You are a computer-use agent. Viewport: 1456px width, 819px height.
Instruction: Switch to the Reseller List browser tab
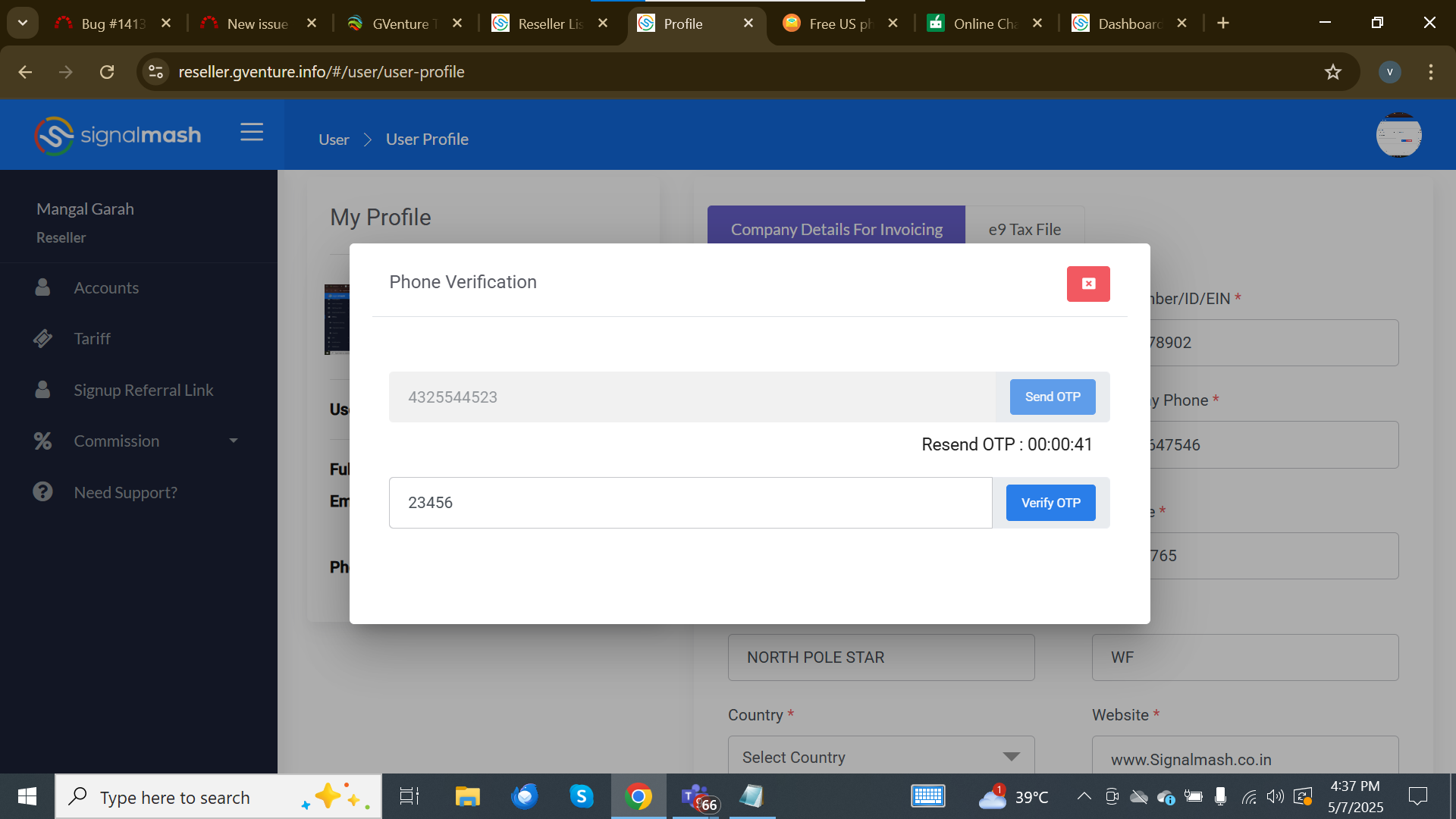(551, 24)
